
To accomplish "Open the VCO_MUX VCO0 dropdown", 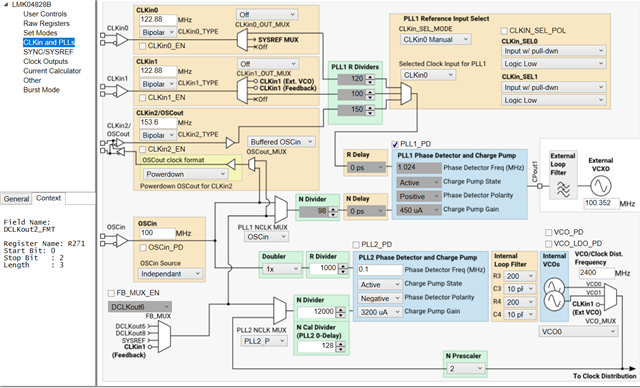I will click(578, 332).
